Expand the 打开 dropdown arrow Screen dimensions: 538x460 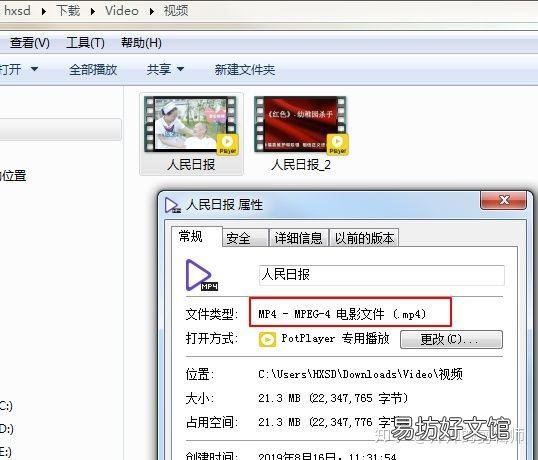click(x=34, y=70)
